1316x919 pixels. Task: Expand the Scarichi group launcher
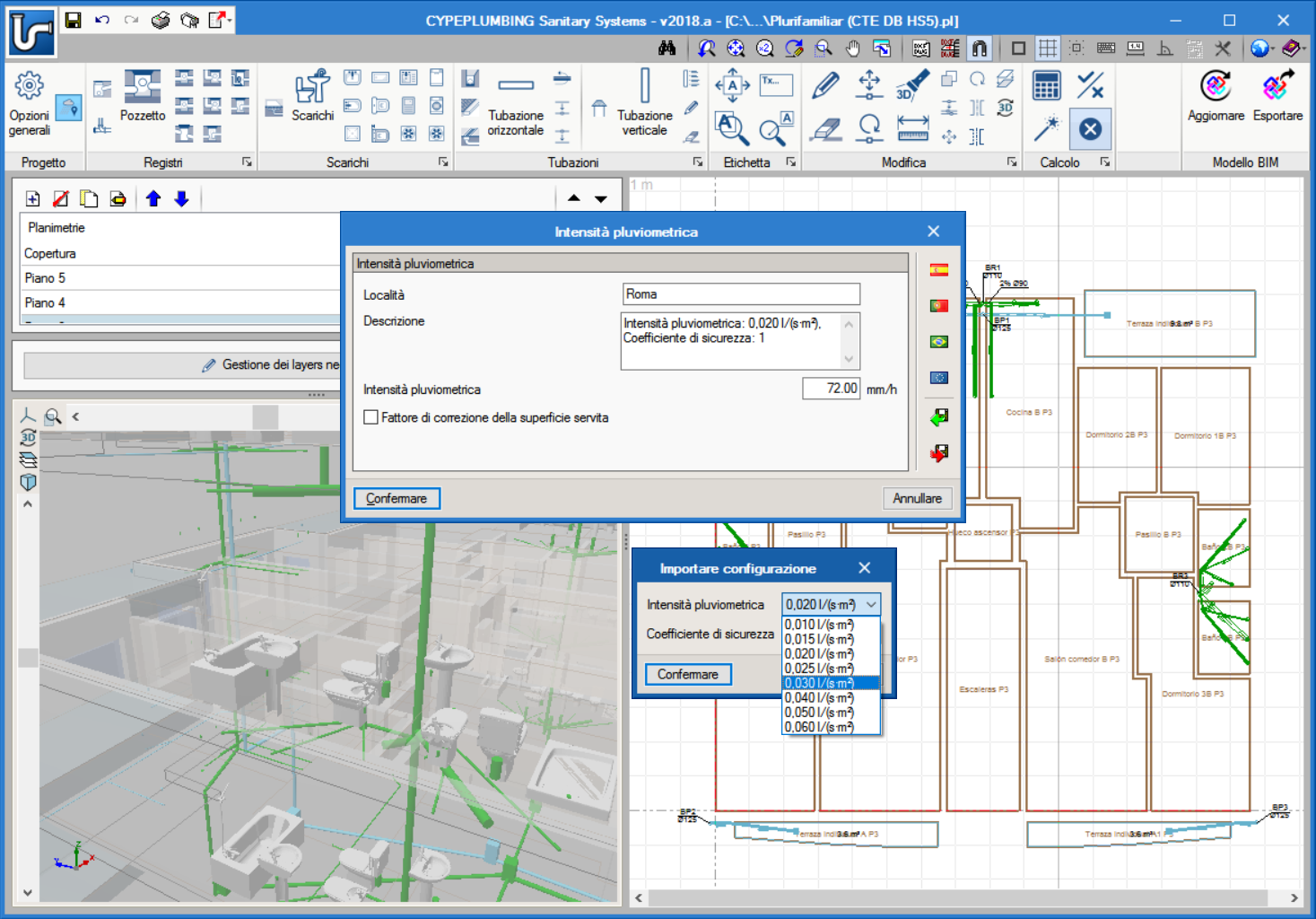tap(443, 162)
